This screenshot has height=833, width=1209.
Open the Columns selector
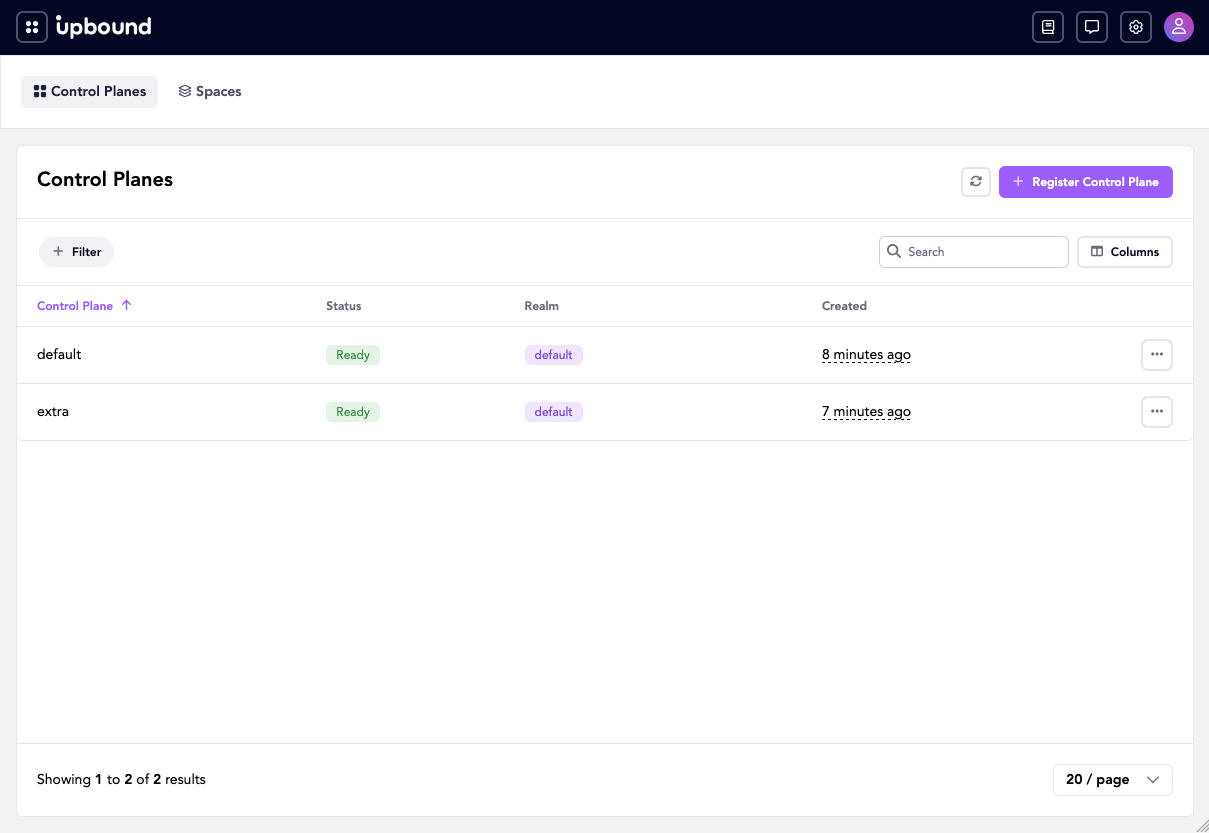1125,252
